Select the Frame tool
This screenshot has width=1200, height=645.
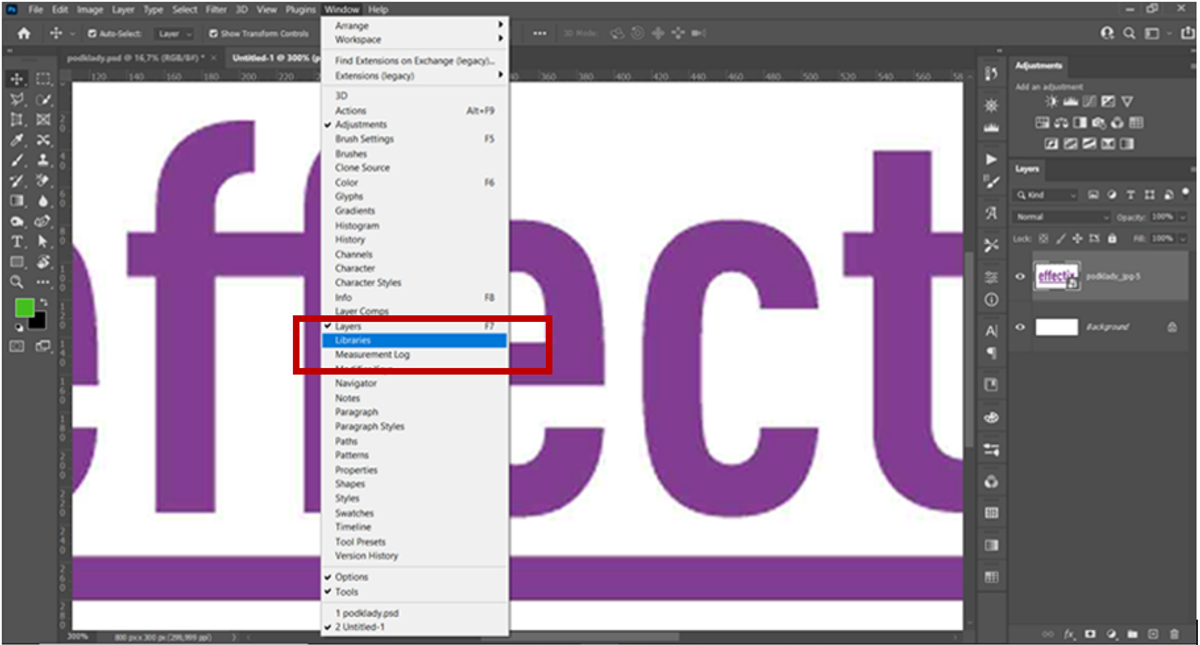pyautogui.click(x=43, y=120)
